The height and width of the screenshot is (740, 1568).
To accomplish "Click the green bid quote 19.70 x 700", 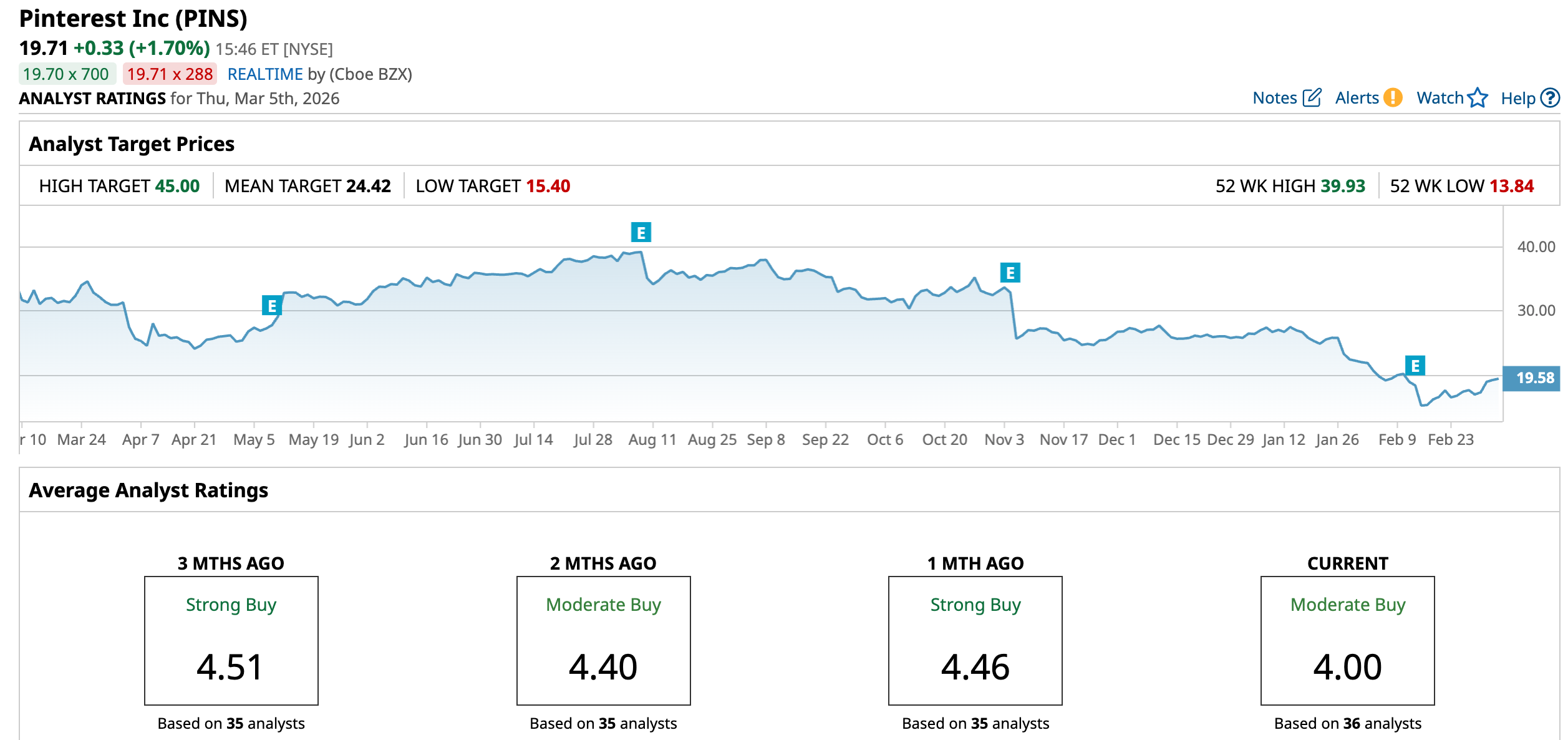I will 66,74.
